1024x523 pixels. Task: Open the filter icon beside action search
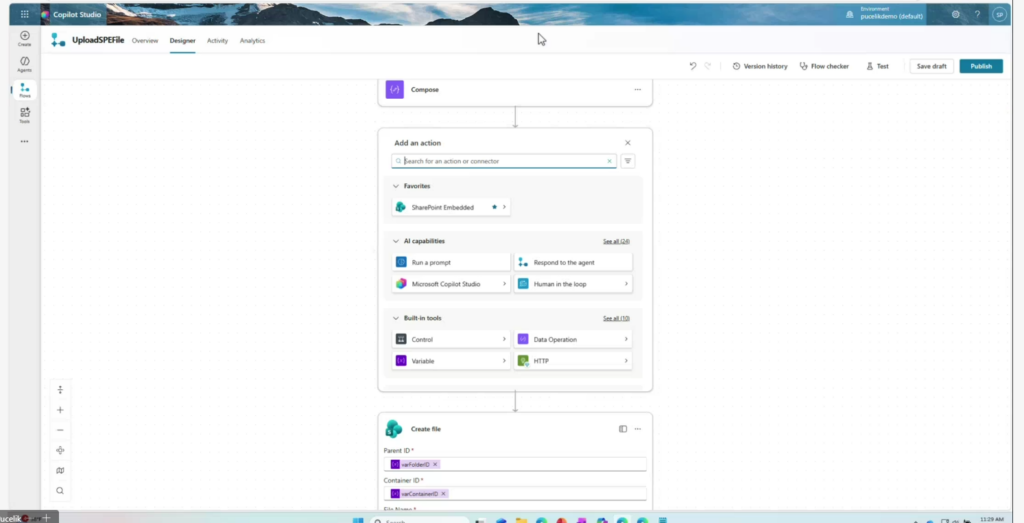[628, 161]
